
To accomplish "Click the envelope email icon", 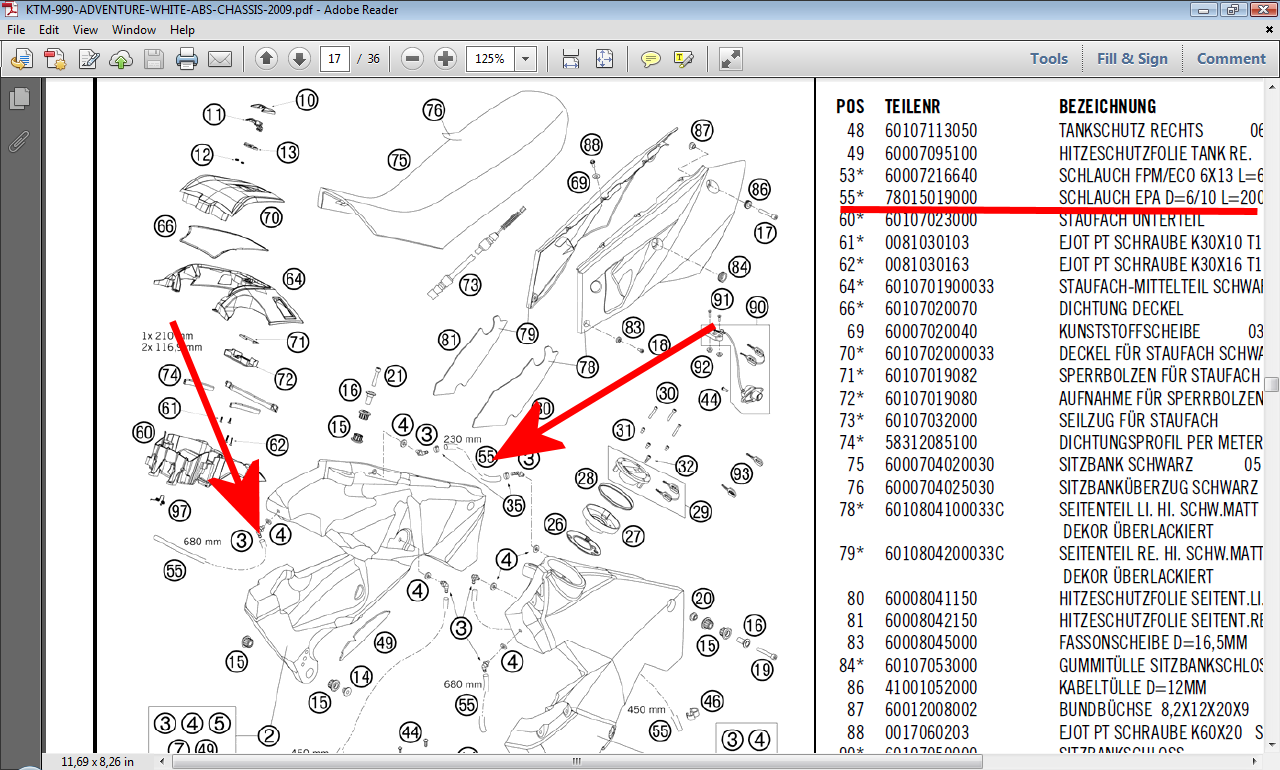I will pyautogui.click(x=220, y=59).
